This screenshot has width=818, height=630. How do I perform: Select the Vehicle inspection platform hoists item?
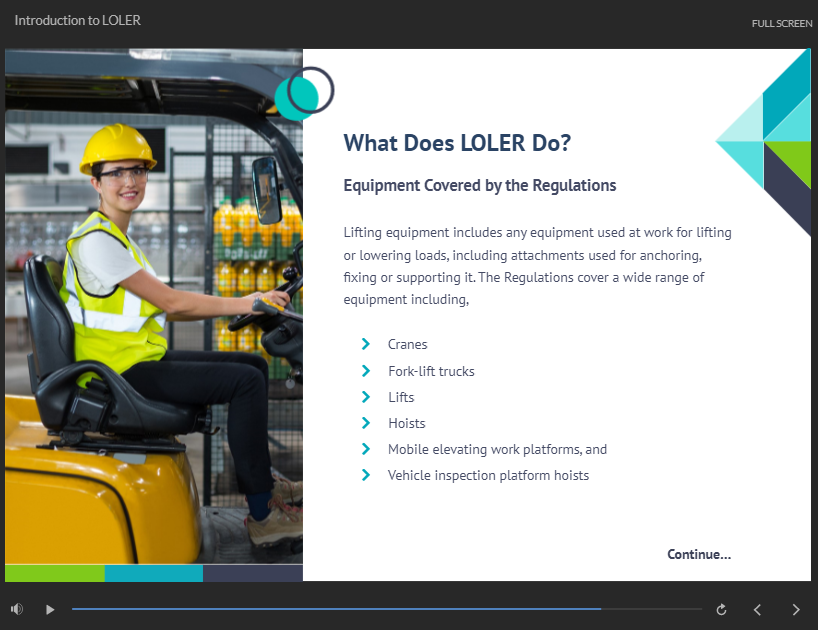coord(488,475)
